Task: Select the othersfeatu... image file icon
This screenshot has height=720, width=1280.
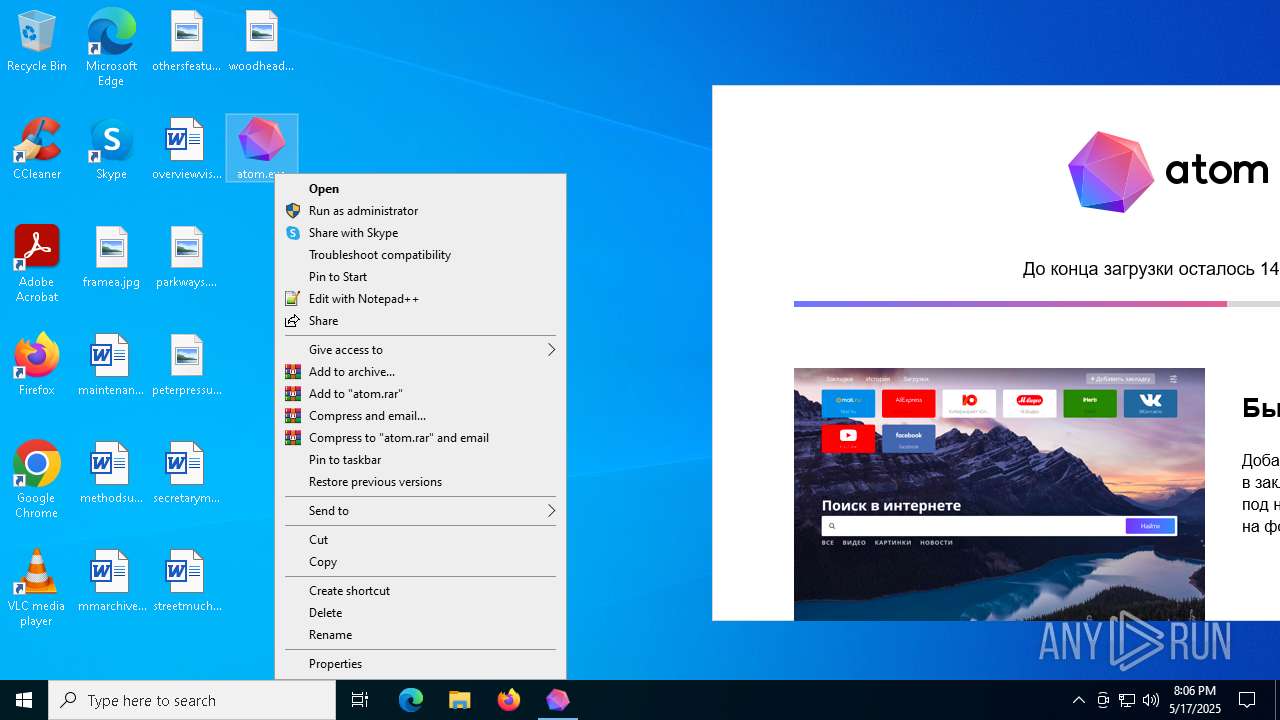Action: 186,42
